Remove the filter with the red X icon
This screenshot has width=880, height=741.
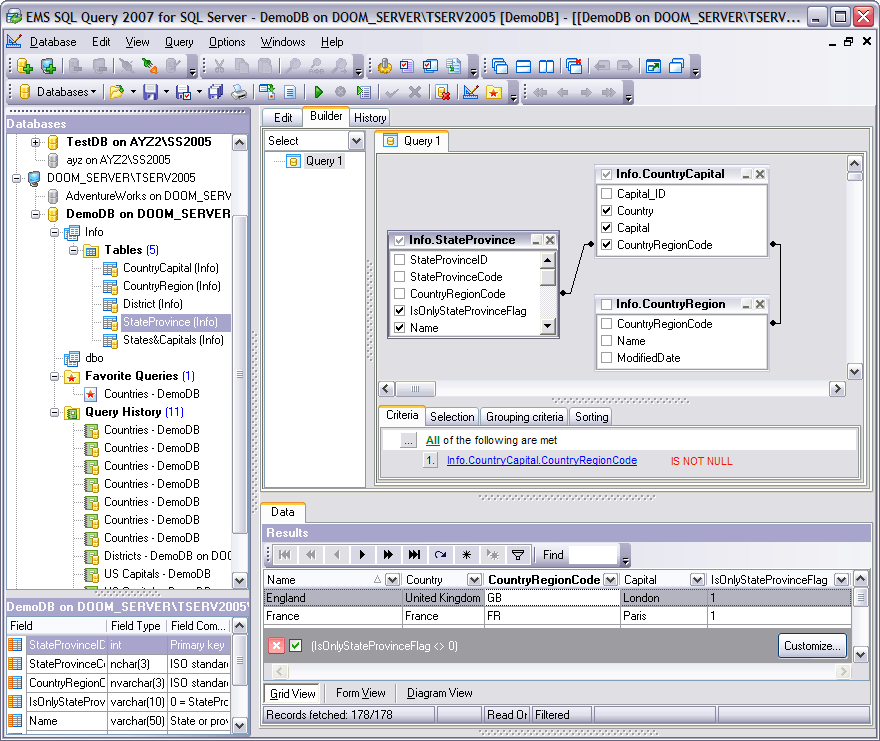tap(277, 646)
